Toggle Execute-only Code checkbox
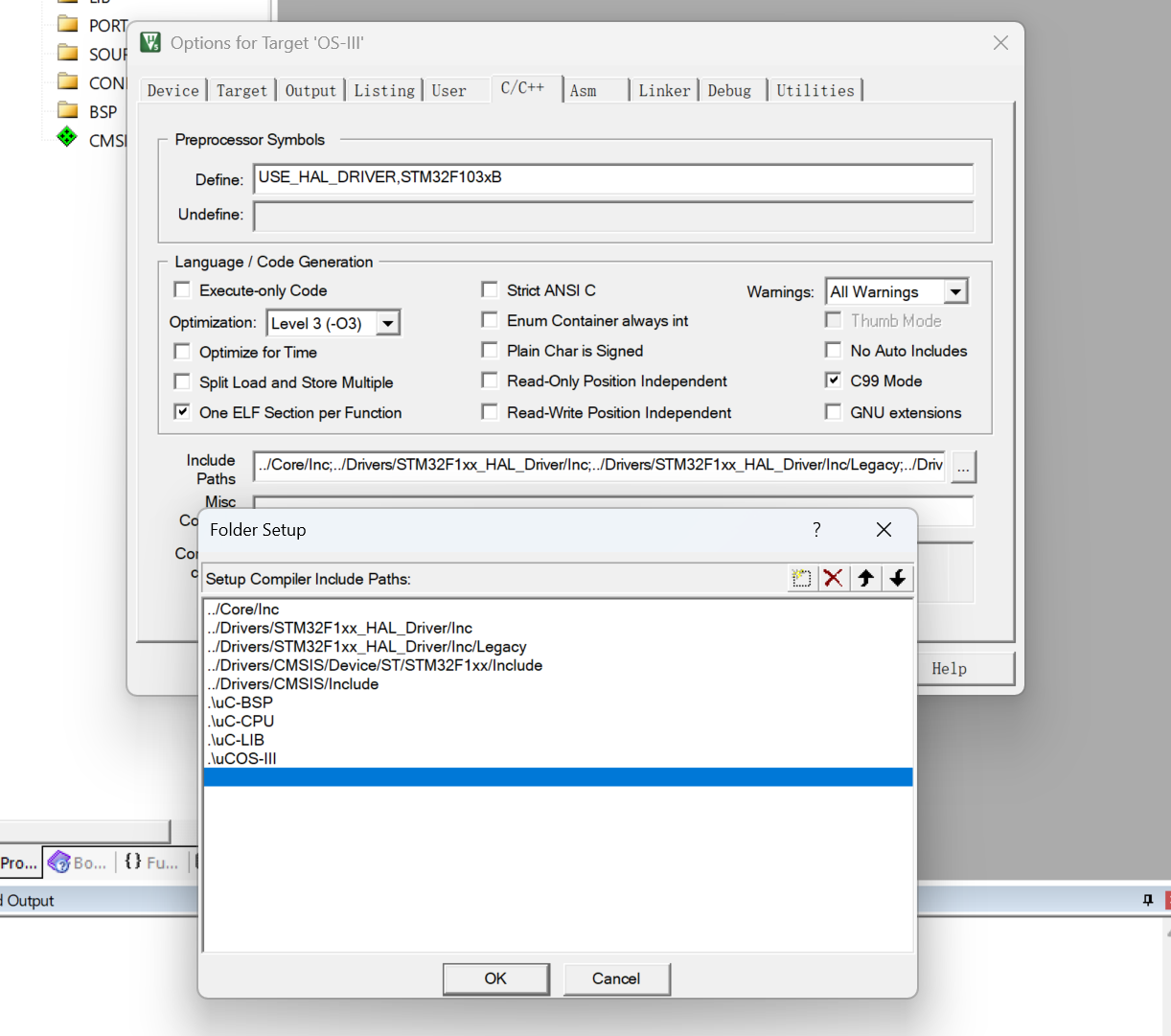1171x1036 pixels. coord(182,289)
